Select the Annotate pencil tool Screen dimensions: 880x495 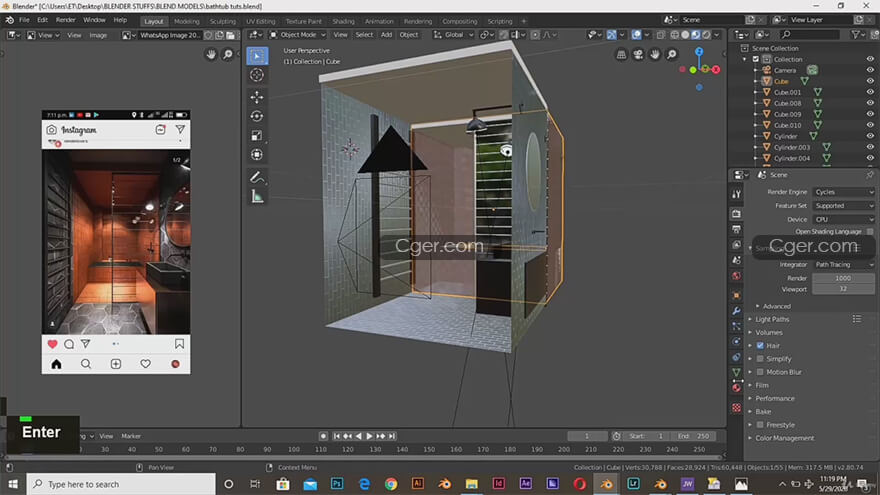pos(257,177)
